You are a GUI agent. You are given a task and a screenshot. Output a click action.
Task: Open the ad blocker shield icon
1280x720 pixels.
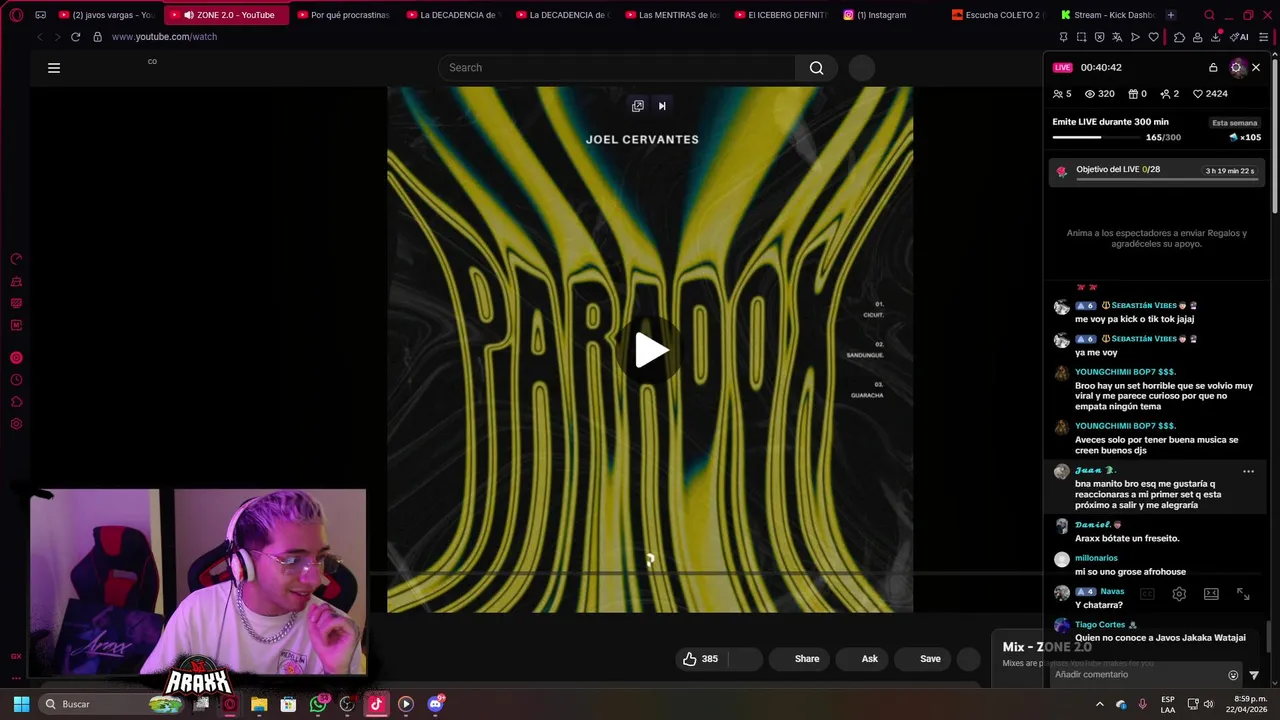1099,37
